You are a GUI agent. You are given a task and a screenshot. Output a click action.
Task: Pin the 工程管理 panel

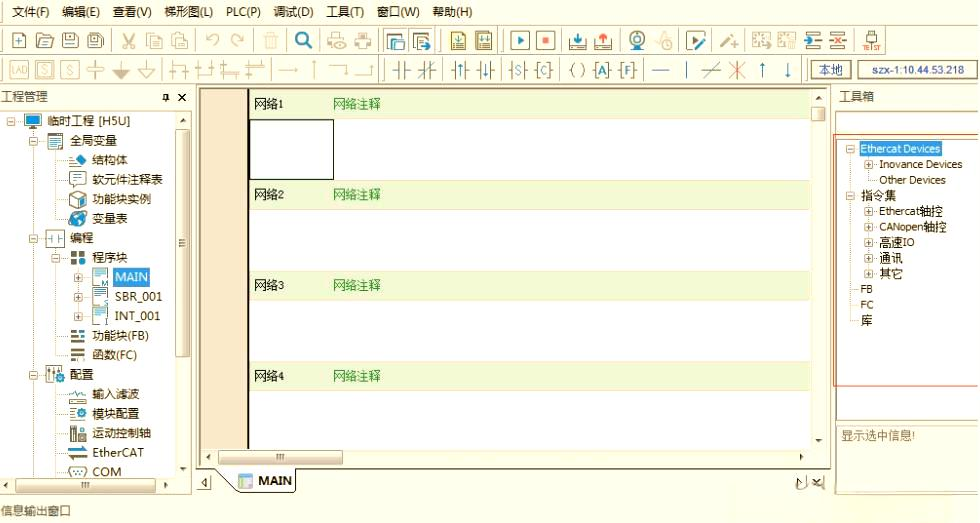166,97
